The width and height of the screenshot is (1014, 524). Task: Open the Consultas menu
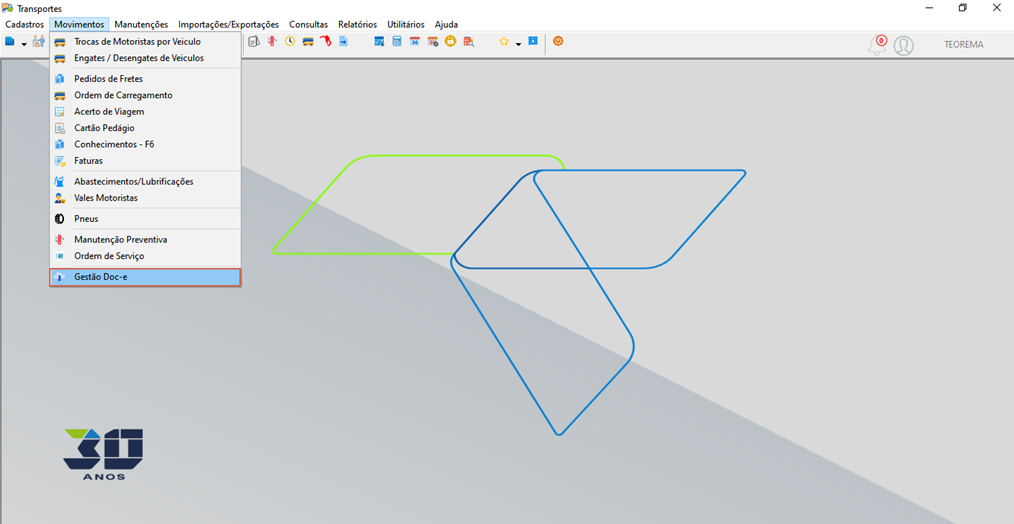tap(308, 25)
